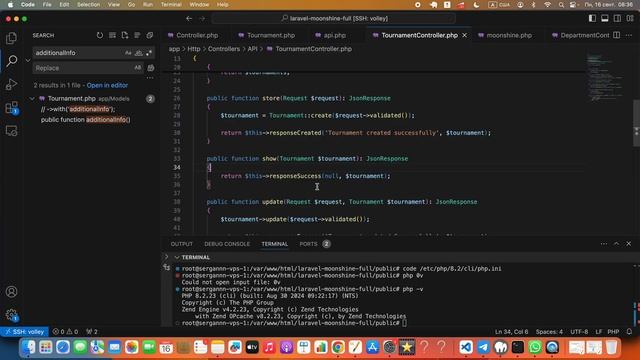The image size is (640, 360).
Task: Open the PORTS panel tab
Action: coord(308,244)
